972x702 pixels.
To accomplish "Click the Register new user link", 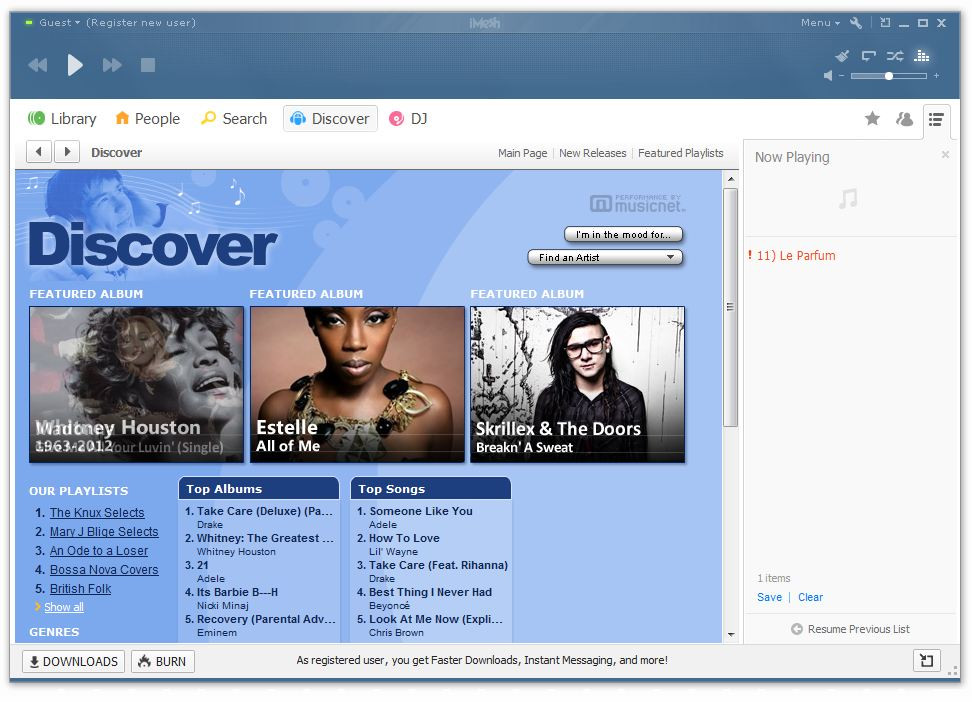I will [141, 23].
